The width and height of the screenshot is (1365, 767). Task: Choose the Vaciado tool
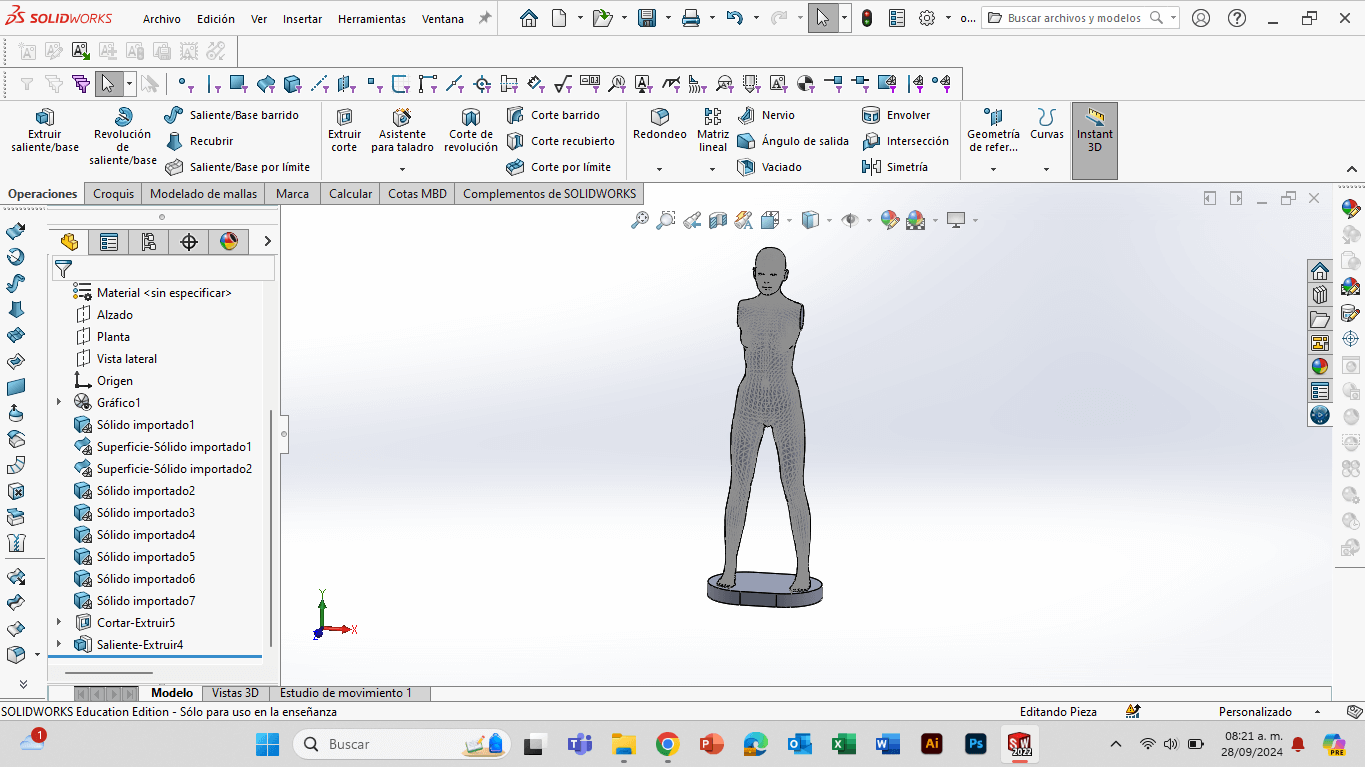(x=770, y=167)
